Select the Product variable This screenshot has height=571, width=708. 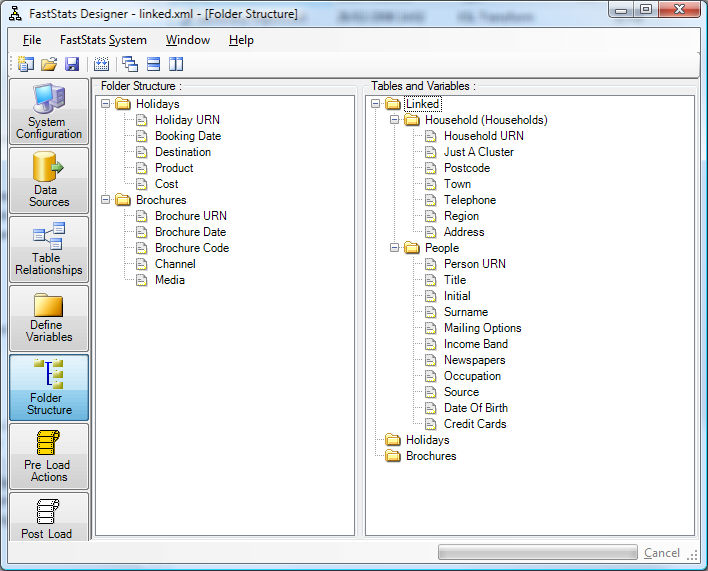(174, 168)
